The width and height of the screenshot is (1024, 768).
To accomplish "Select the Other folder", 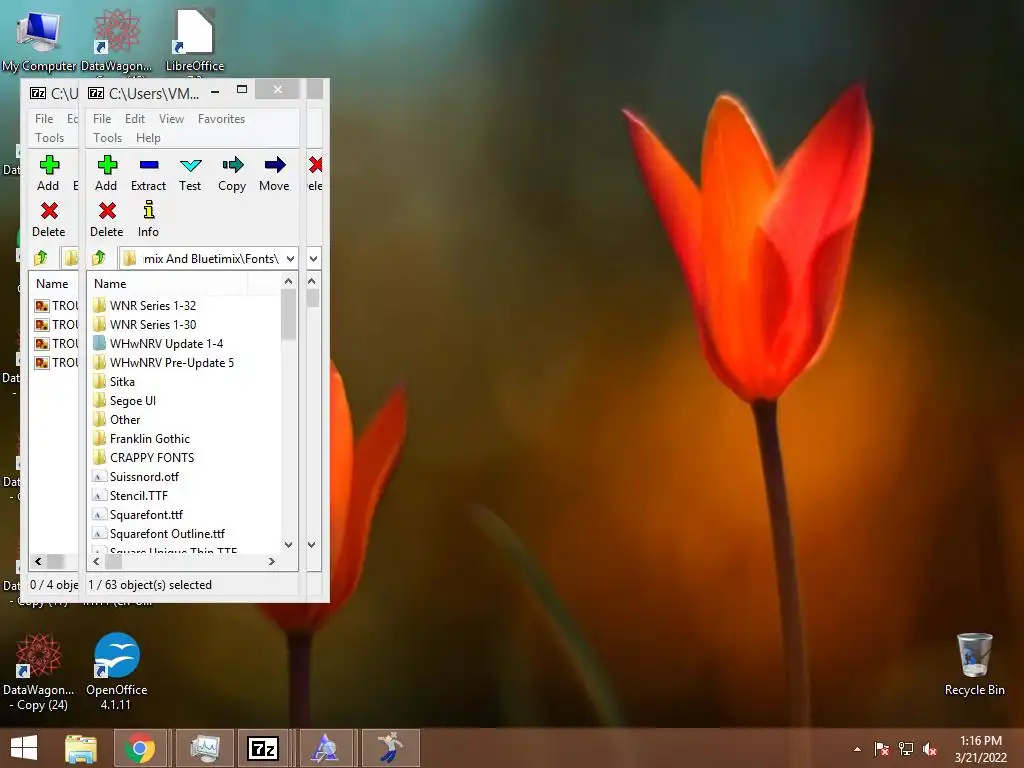I will point(125,419).
